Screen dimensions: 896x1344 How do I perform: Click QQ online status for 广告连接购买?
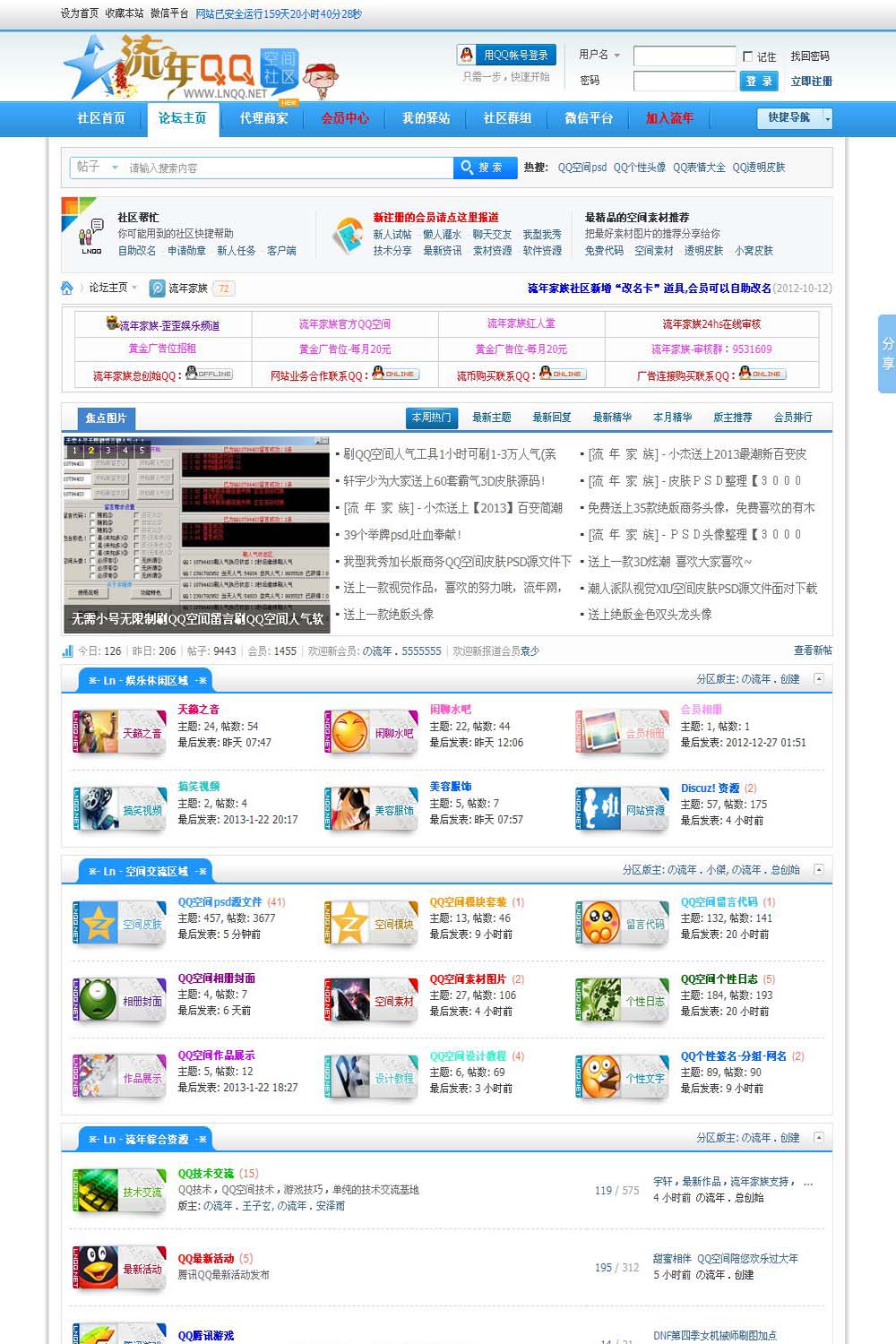762,374
